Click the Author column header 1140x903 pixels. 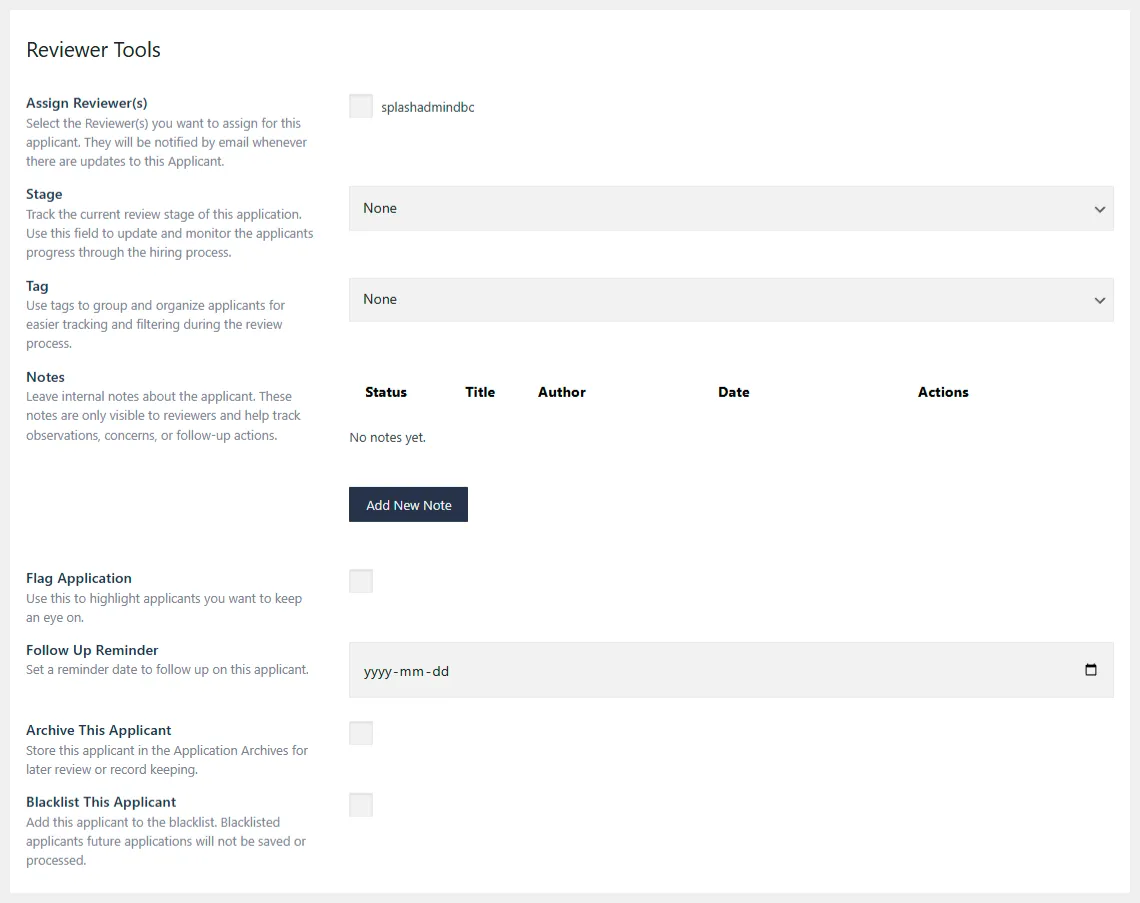(561, 392)
